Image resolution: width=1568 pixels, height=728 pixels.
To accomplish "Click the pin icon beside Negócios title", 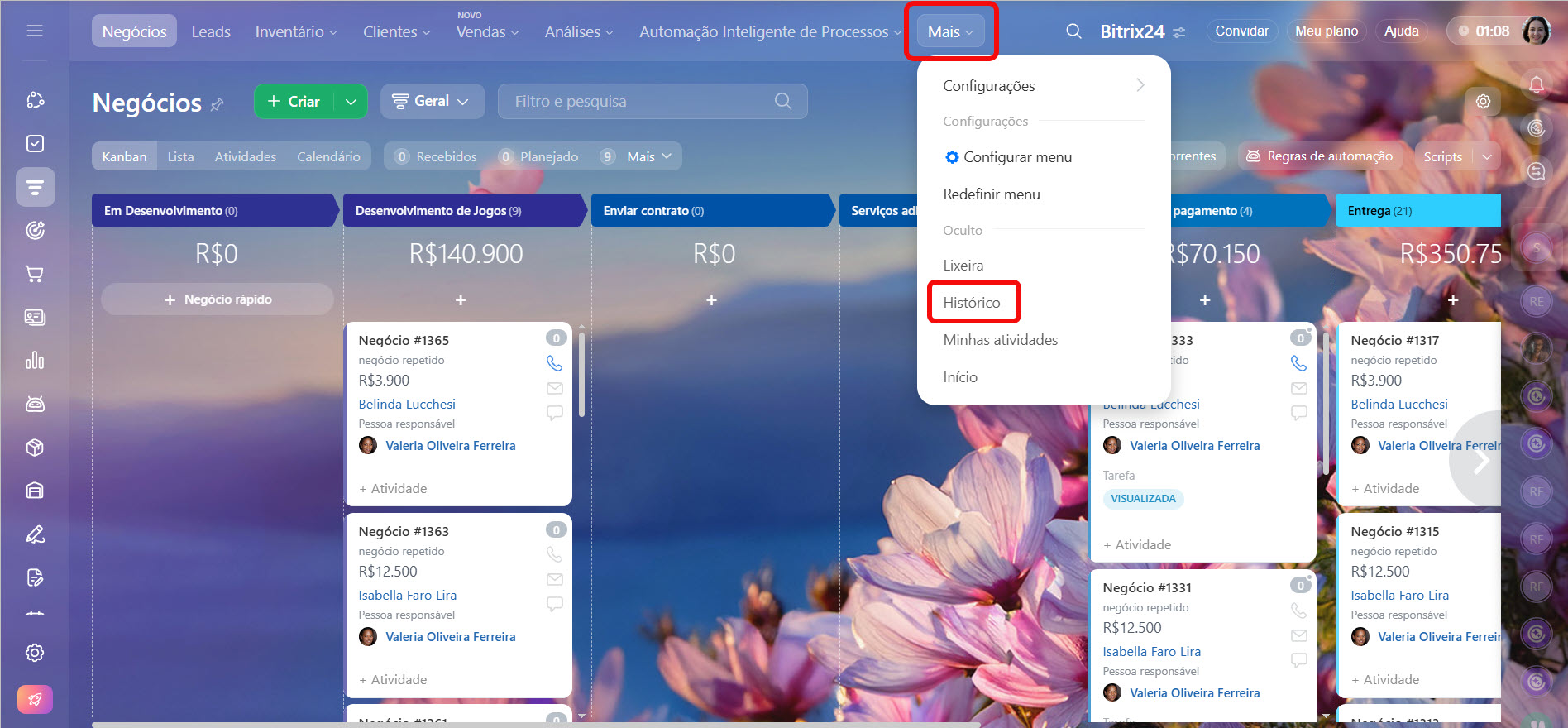I will (x=218, y=104).
